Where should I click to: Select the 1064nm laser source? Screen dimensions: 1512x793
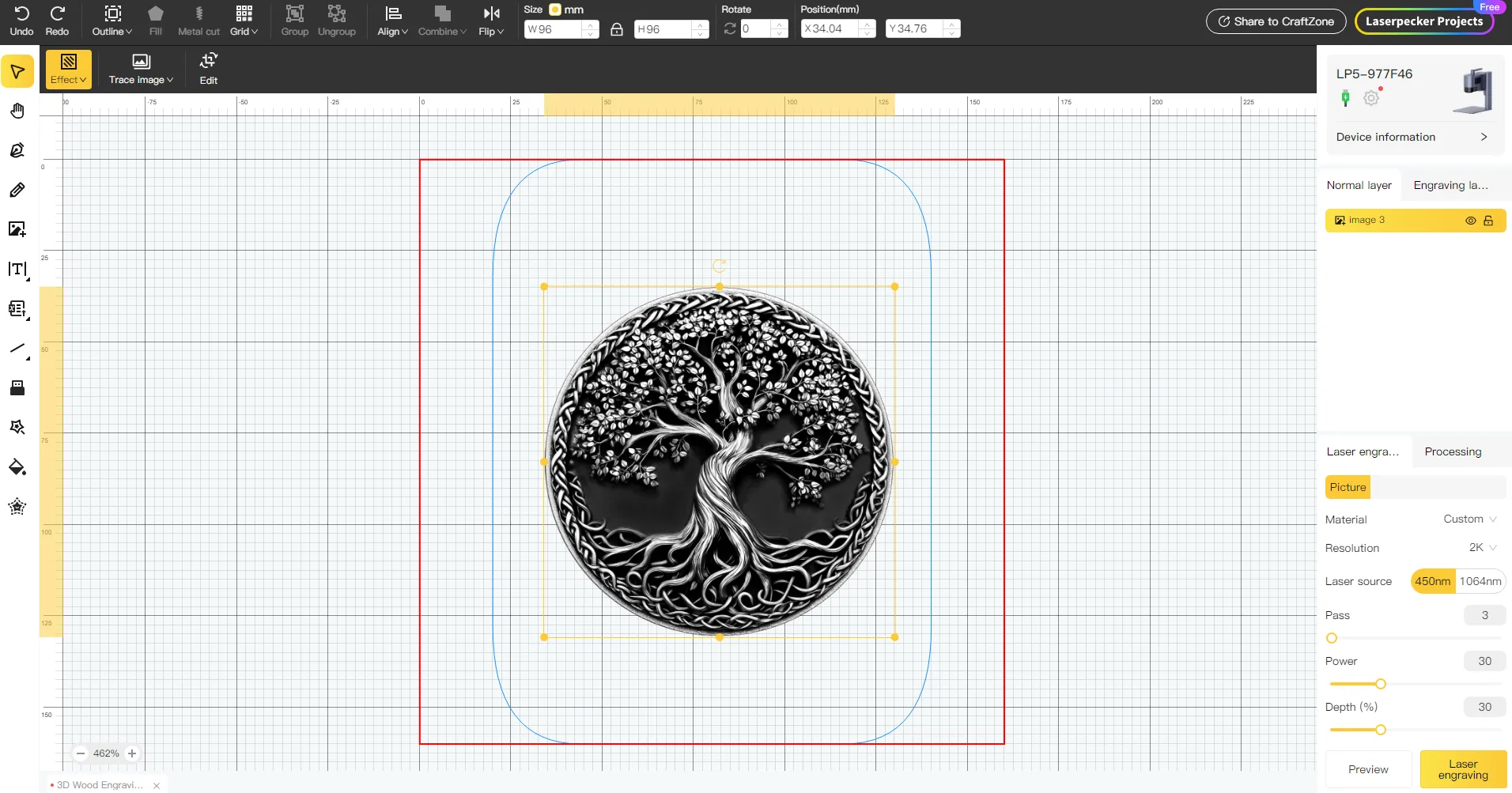pyautogui.click(x=1480, y=581)
